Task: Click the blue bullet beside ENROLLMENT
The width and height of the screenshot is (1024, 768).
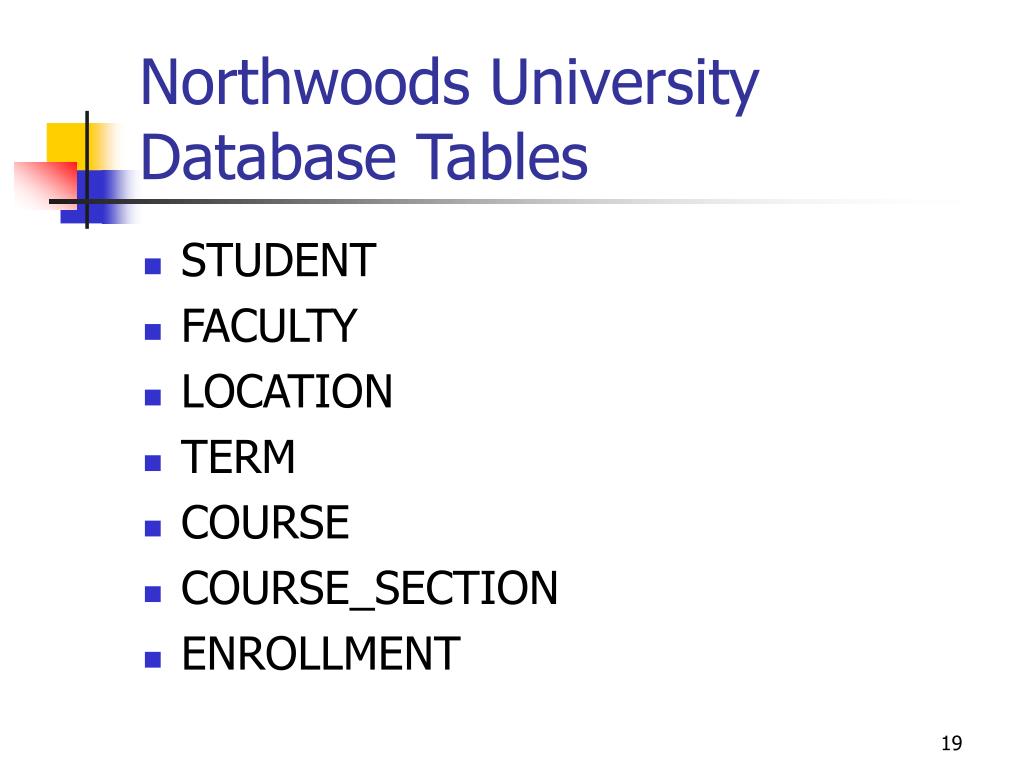Action: coord(153,660)
